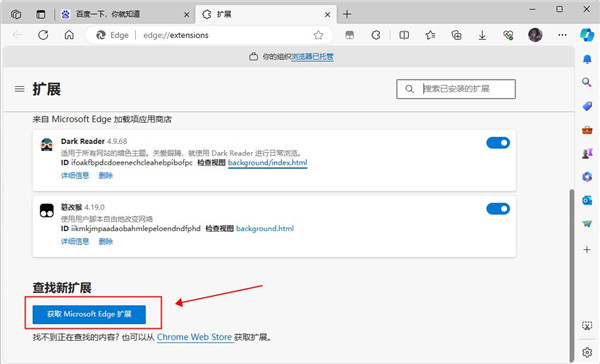Image resolution: width=600 pixels, height=364 pixels.
Task: Click 获取 Microsoft Edge 扩展 button
Action: coord(89,314)
